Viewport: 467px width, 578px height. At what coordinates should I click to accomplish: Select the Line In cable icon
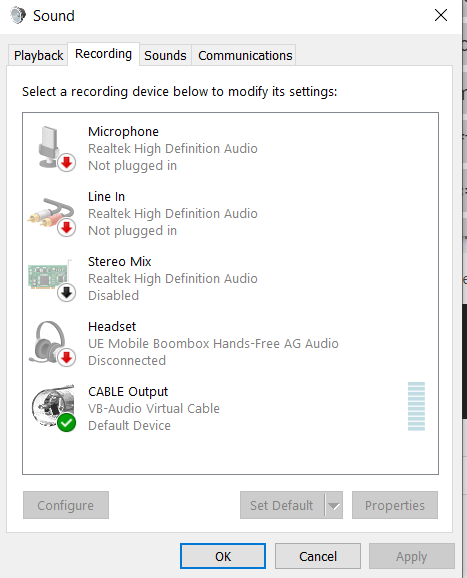click(x=52, y=213)
